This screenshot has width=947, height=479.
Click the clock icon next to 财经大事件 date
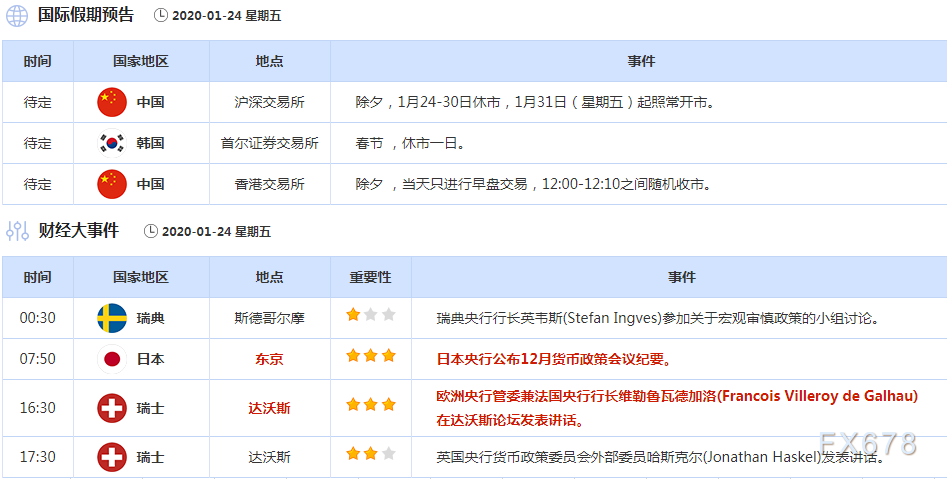[x=150, y=231]
